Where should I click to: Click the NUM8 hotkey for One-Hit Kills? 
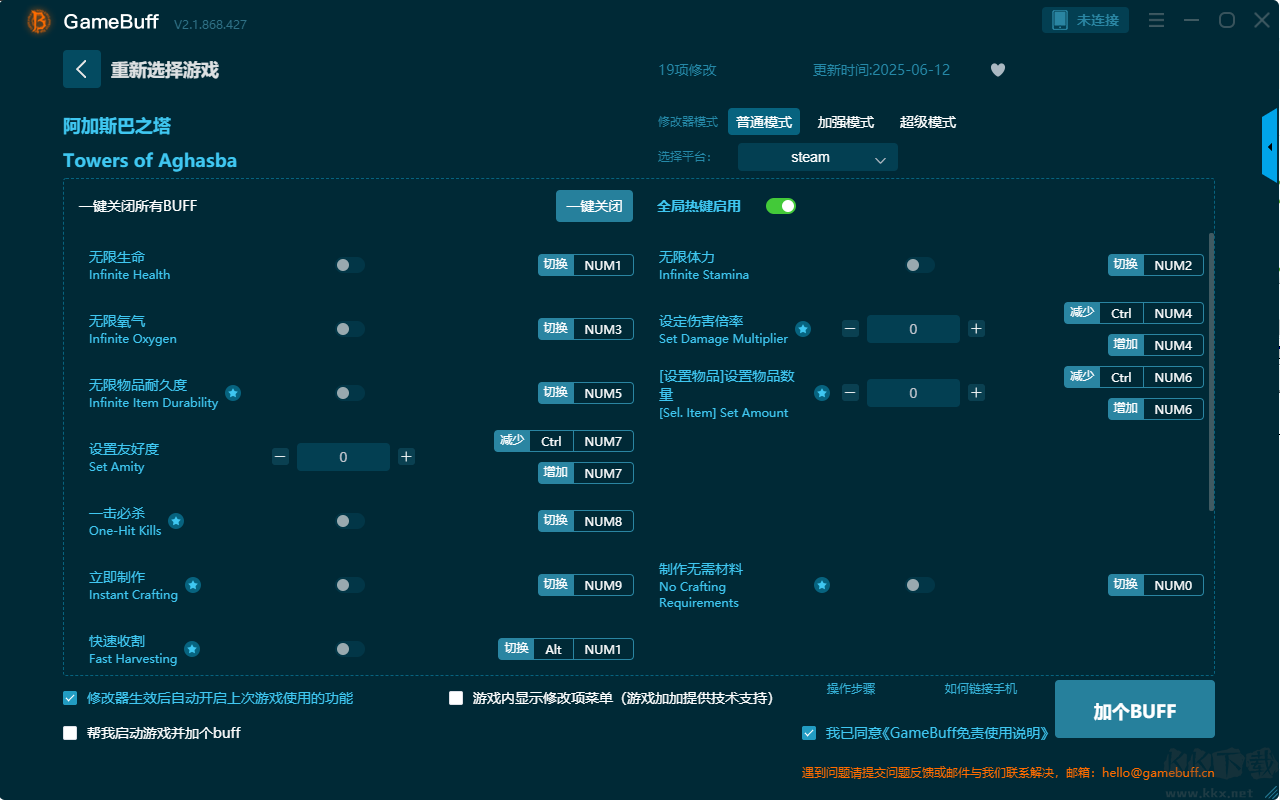[x=586, y=521]
